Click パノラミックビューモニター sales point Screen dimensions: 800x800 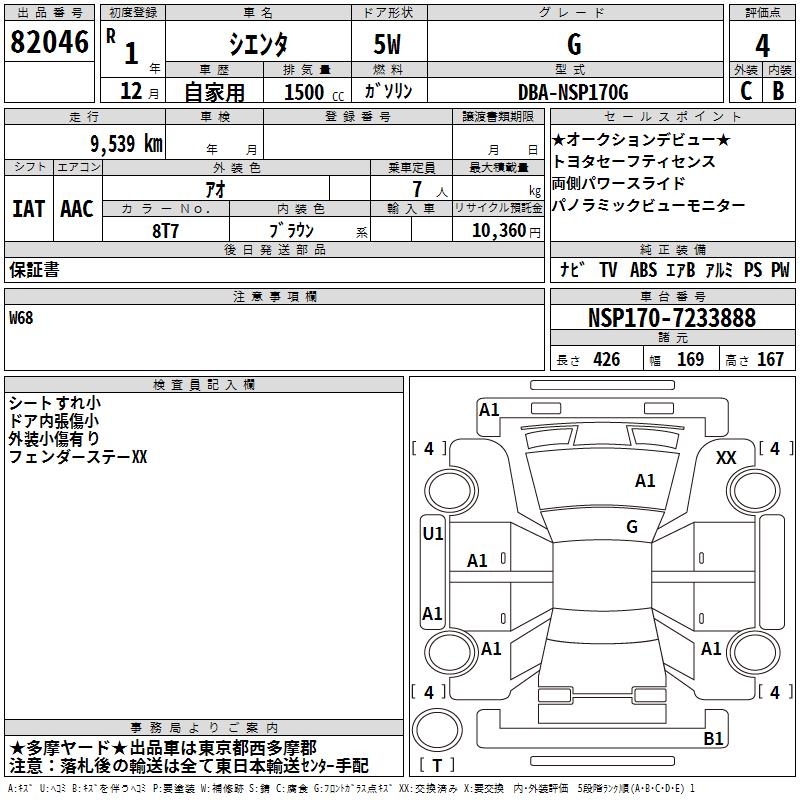pos(648,205)
